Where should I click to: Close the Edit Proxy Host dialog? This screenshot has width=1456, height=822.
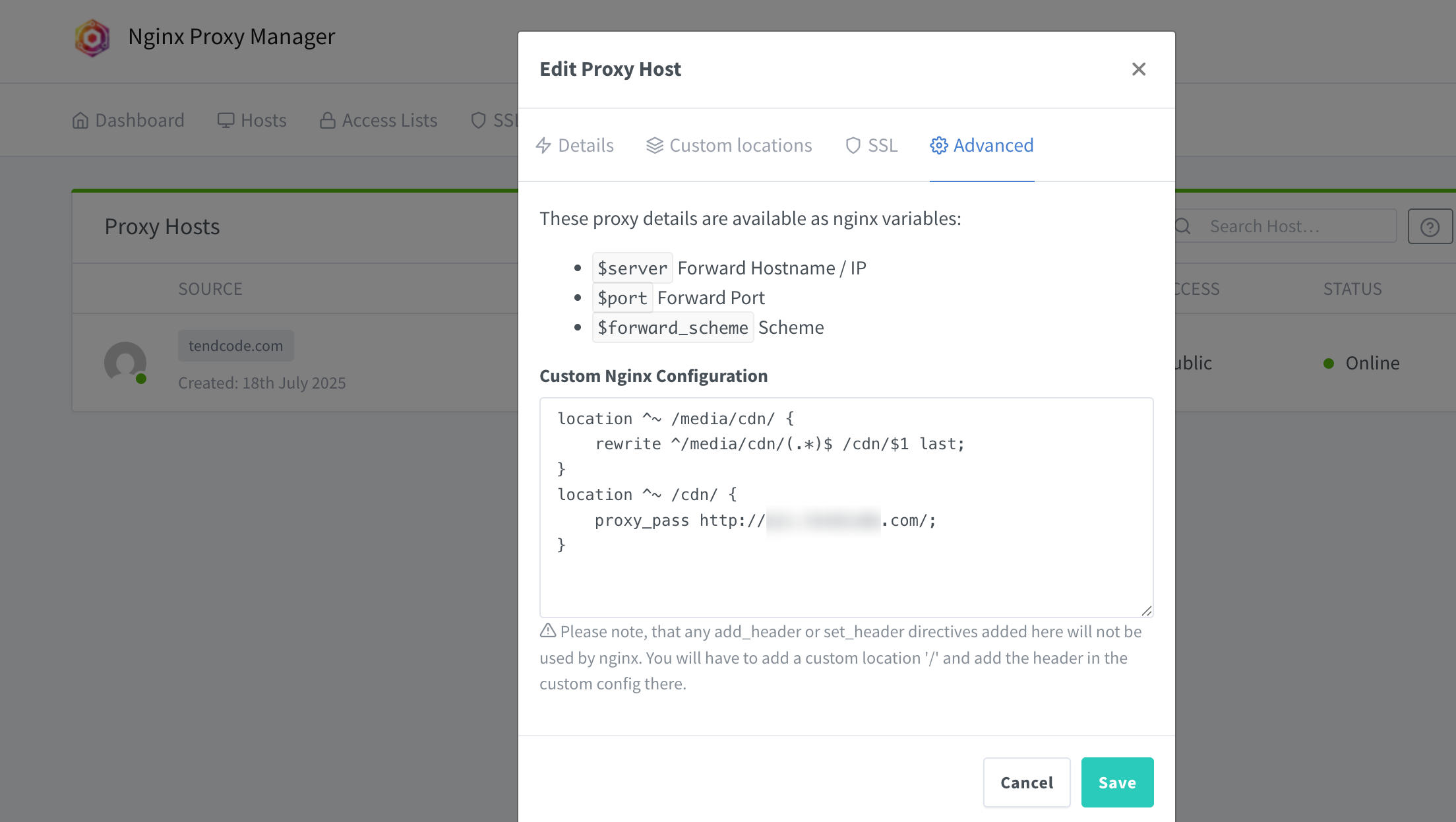point(1139,69)
